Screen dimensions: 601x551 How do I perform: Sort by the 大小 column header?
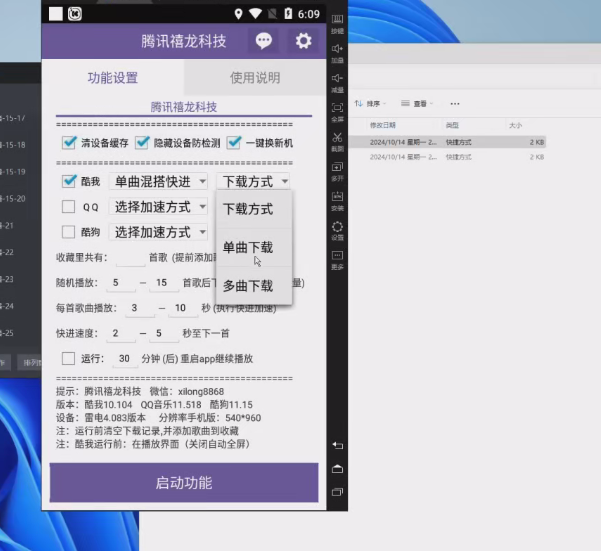point(515,125)
